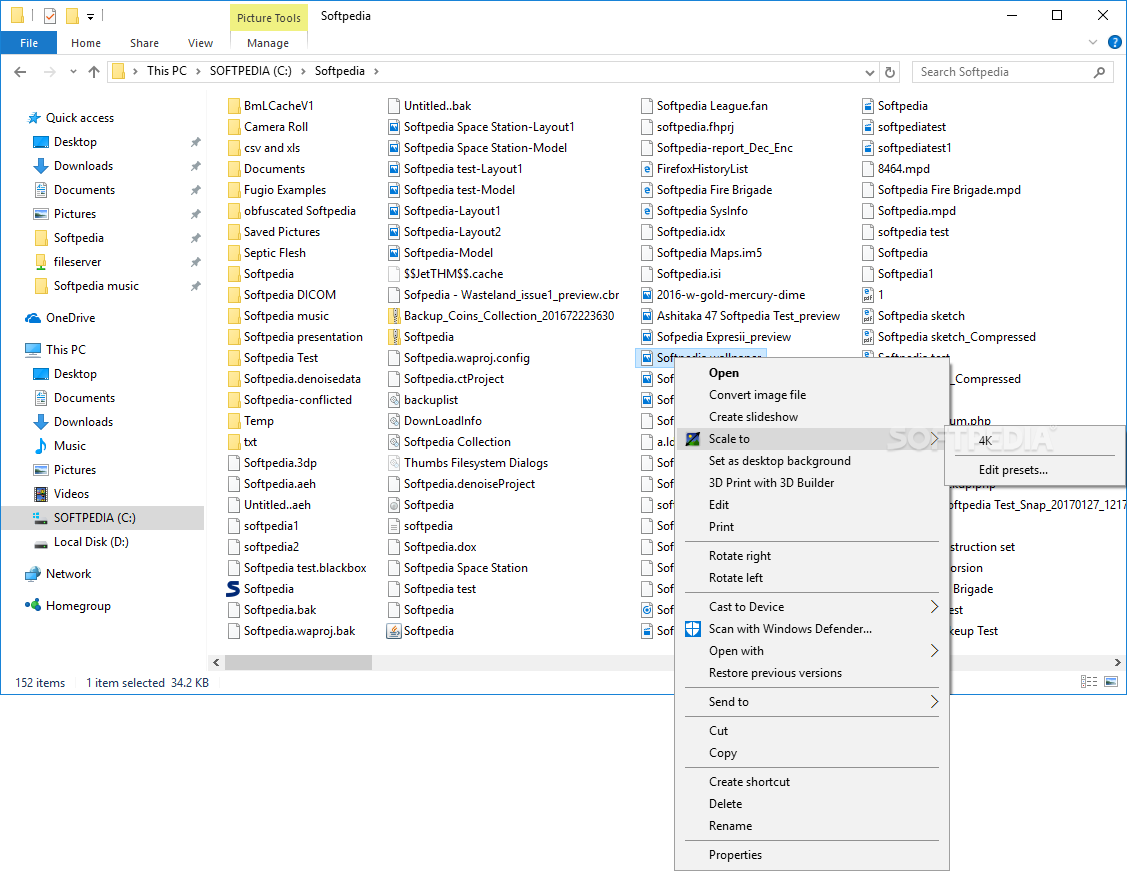Switch to details view icon in status bar
Viewport: 1127px width, 871px height.
1089,681
